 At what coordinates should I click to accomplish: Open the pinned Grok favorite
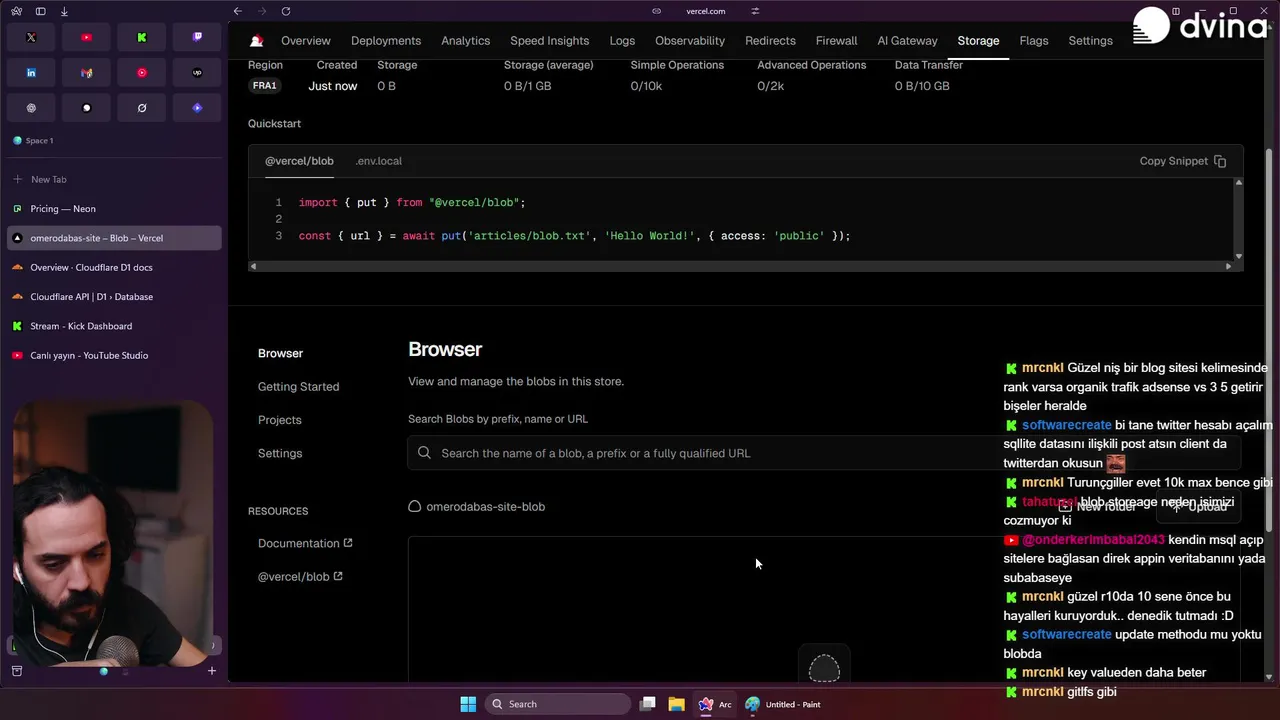pyautogui.click(x=142, y=108)
